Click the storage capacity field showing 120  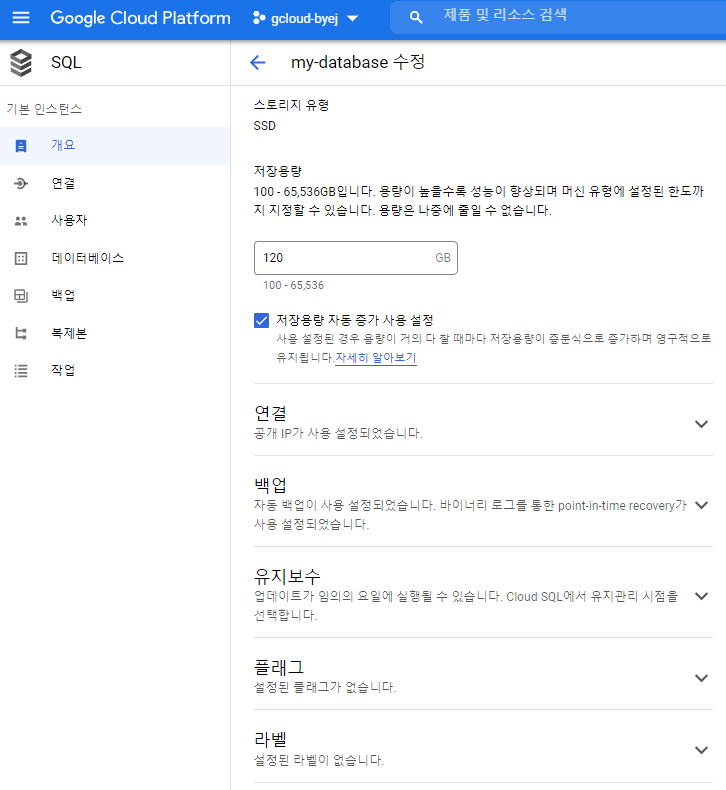(356, 258)
